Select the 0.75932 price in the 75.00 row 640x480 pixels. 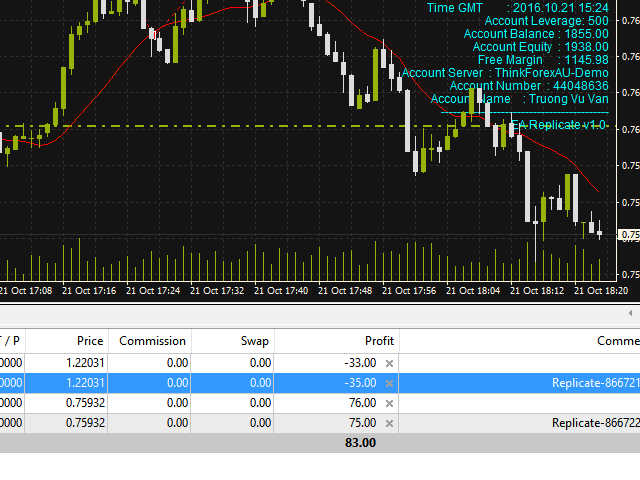tap(85, 423)
